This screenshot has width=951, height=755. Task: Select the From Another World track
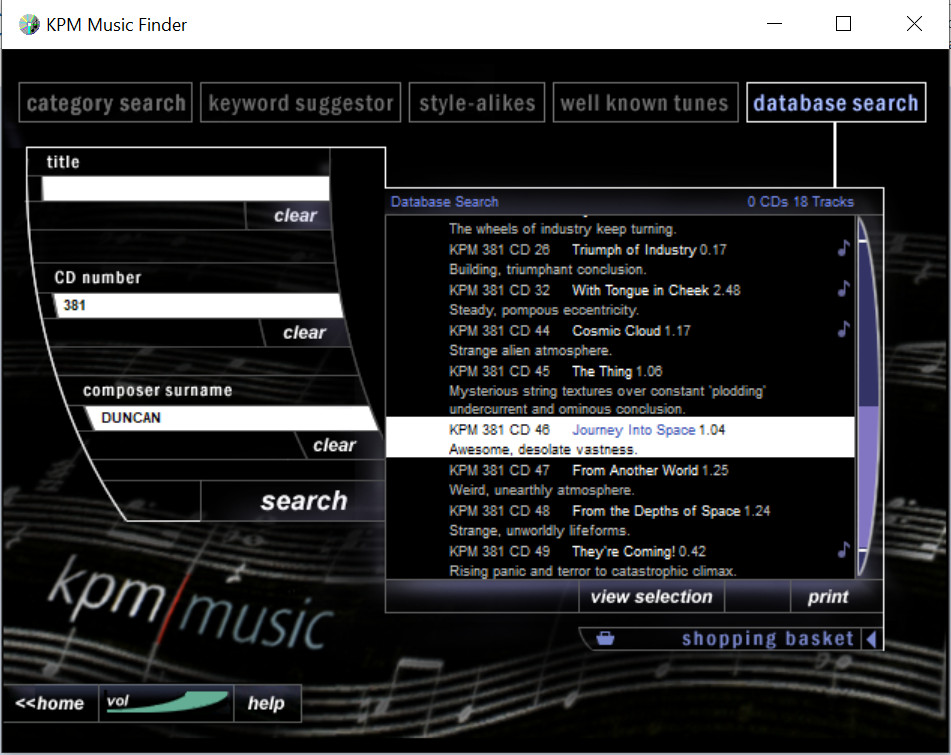[634, 471]
